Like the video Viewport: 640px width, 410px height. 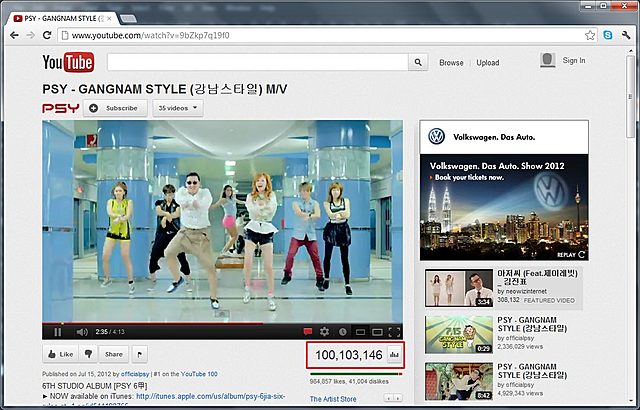tap(61, 354)
